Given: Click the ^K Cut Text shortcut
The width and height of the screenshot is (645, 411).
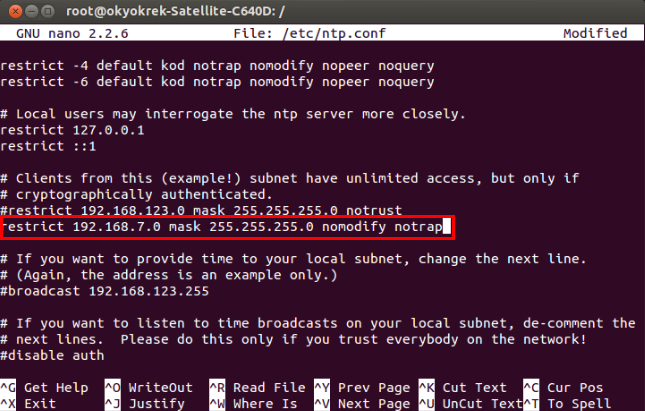Looking at the screenshot, I should [463, 388].
